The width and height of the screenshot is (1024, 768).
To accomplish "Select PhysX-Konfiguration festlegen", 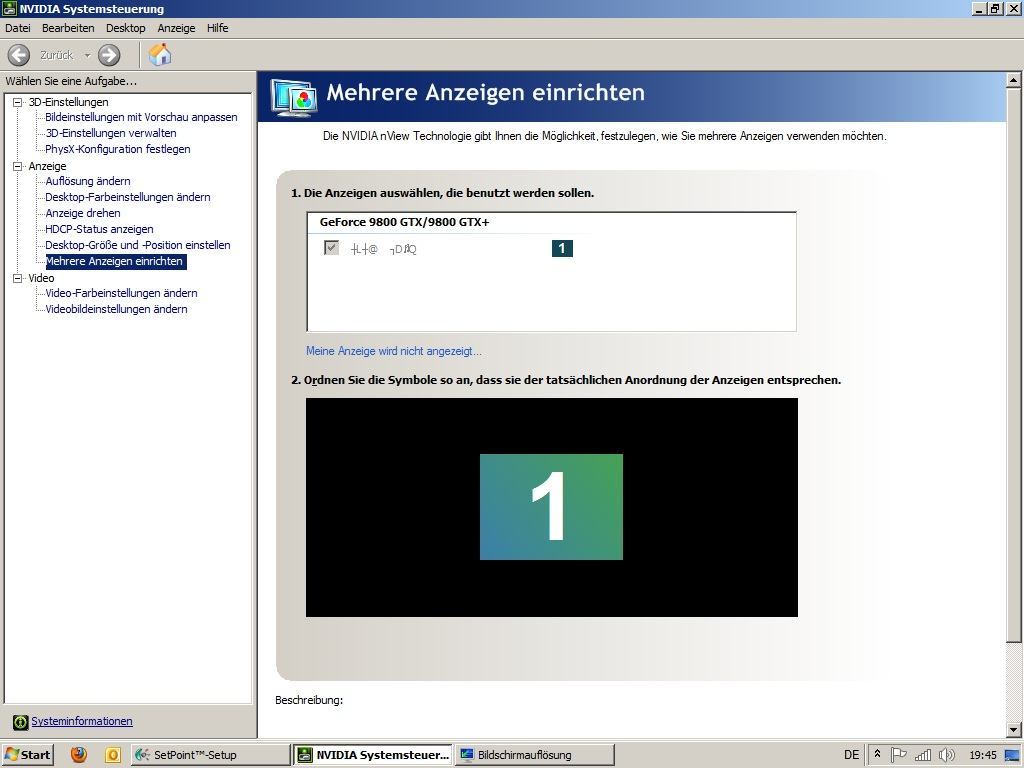I will pyautogui.click(x=118, y=149).
